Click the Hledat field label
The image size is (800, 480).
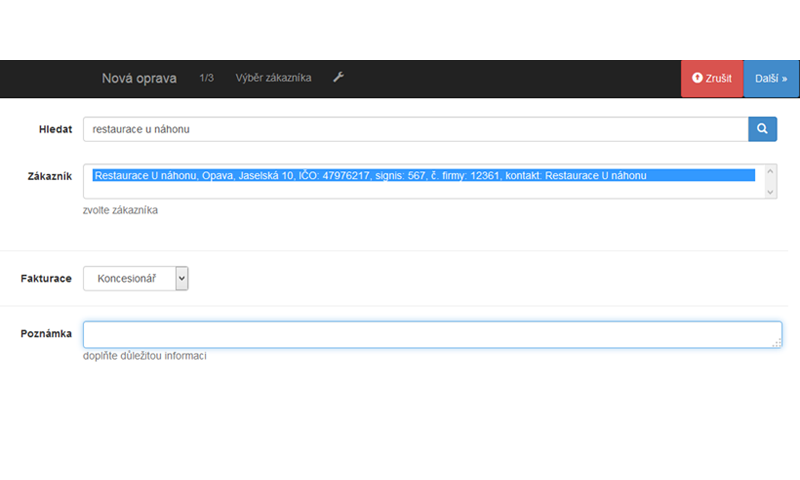point(54,129)
